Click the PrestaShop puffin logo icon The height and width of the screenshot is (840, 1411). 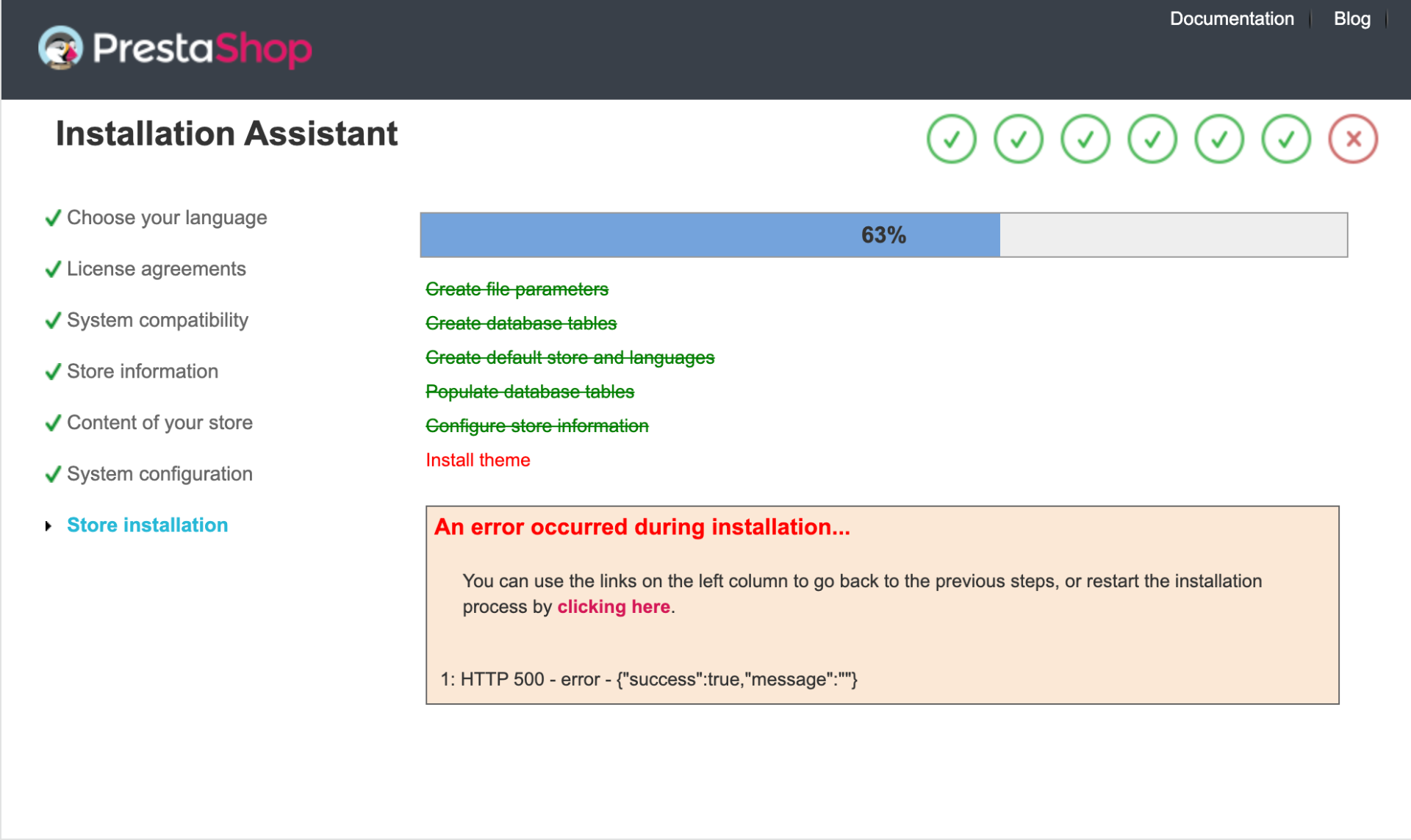[x=60, y=49]
